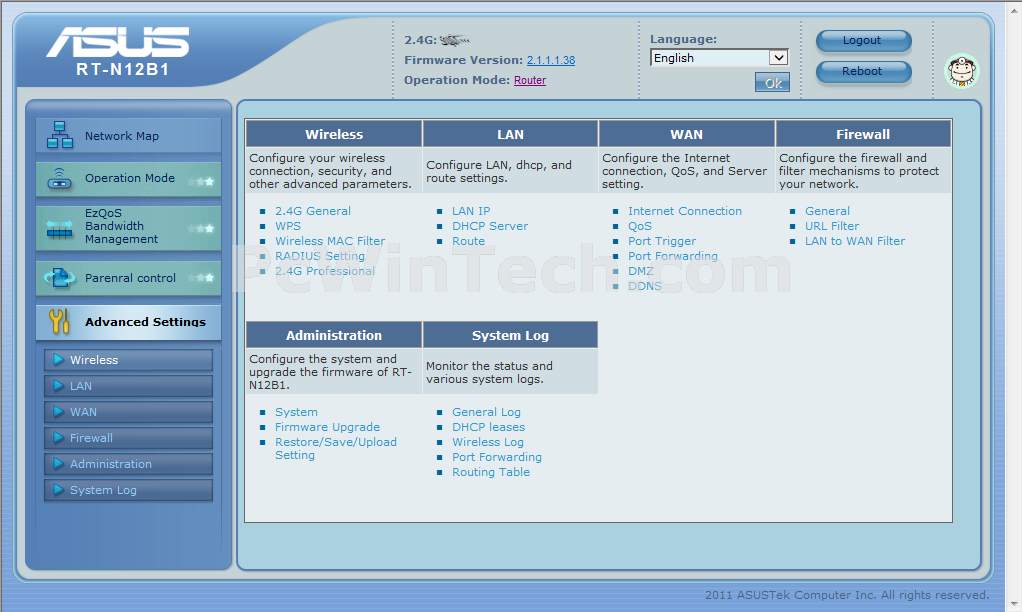
Task: Open Network Map menu item
Action: click(x=128, y=136)
